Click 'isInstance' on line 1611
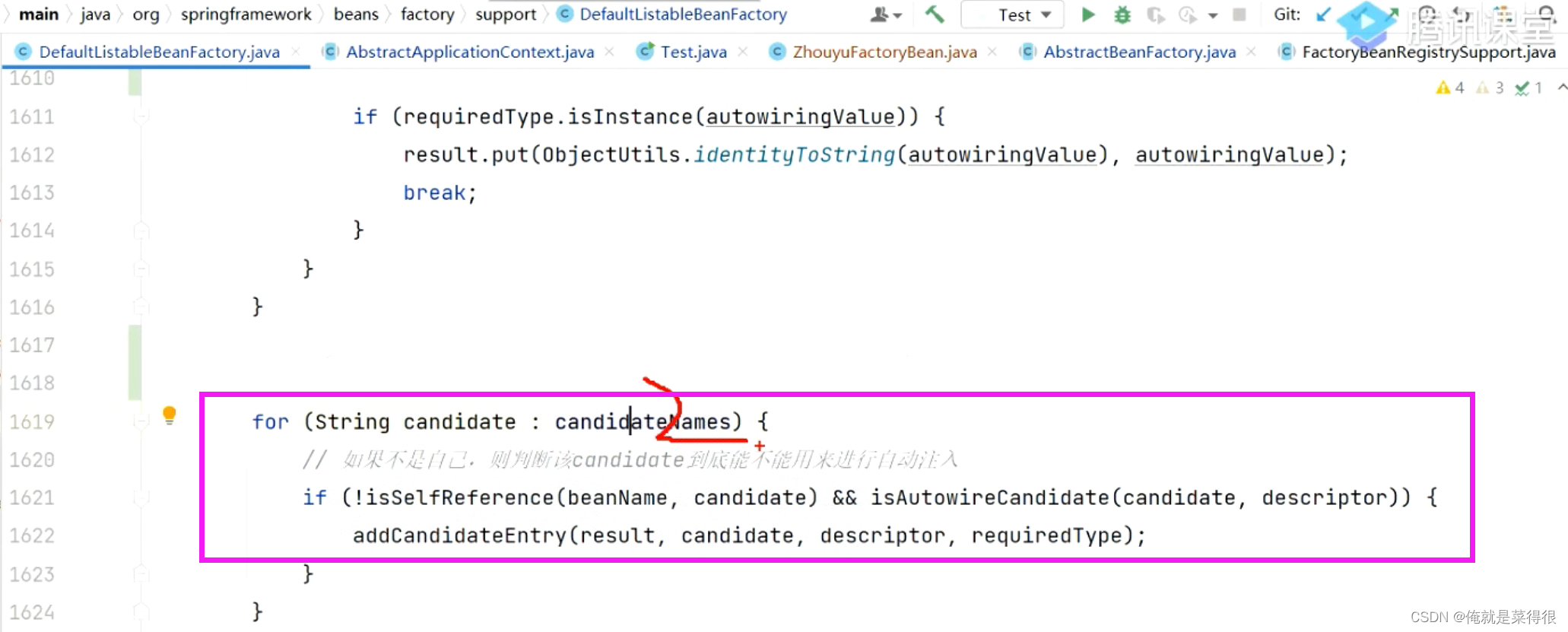1568x632 pixels. 630,116
